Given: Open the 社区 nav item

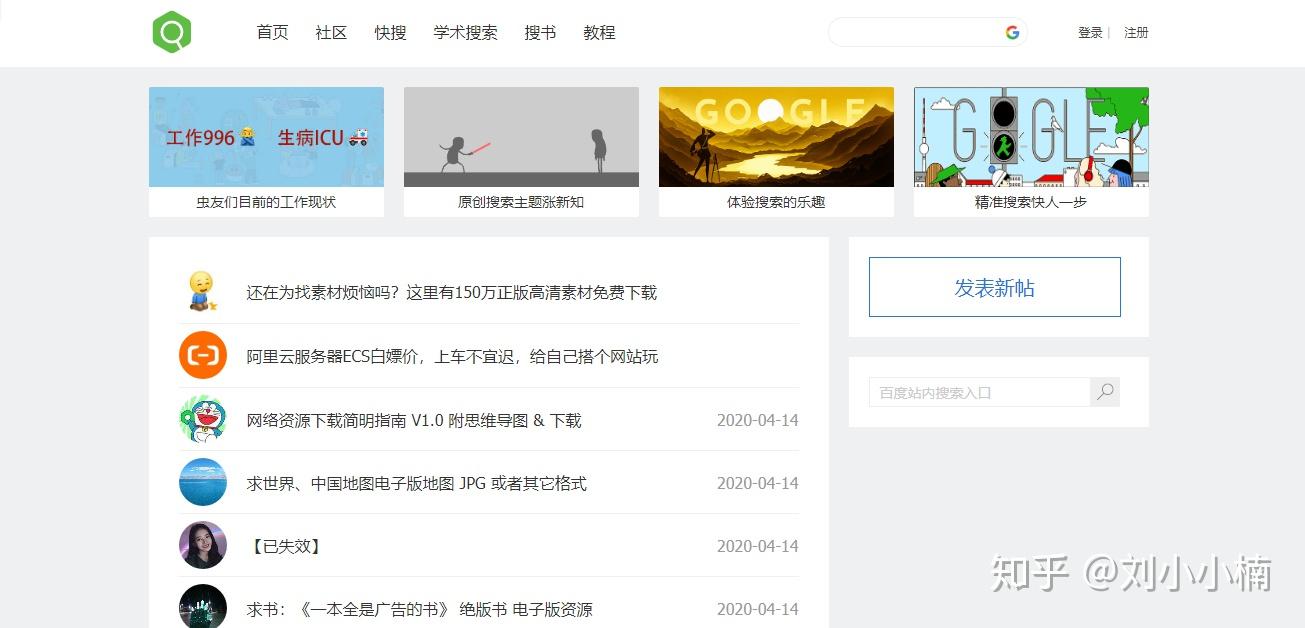Looking at the screenshot, I should pyautogui.click(x=331, y=32).
